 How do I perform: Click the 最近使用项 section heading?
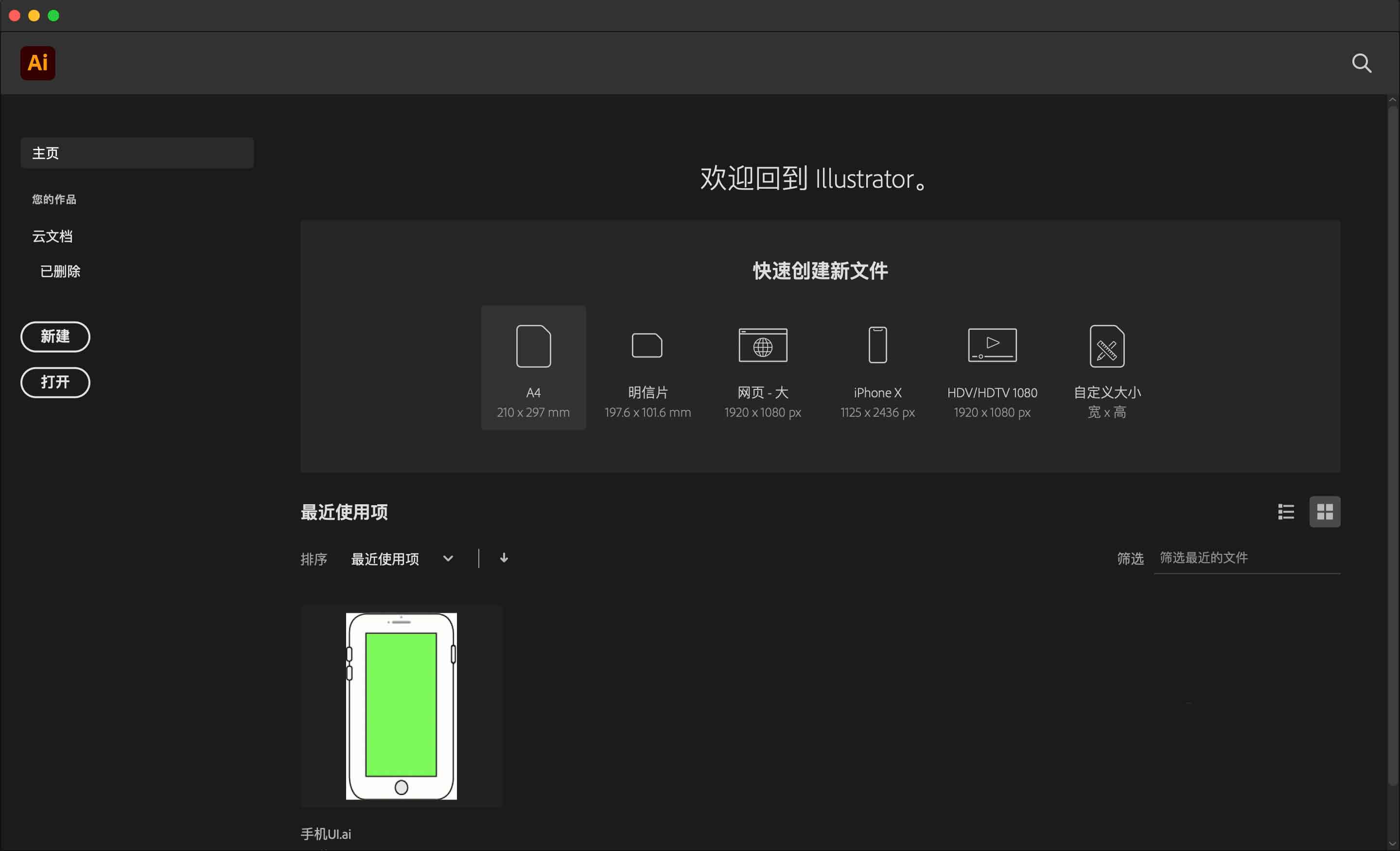pyautogui.click(x=344, y=512)
